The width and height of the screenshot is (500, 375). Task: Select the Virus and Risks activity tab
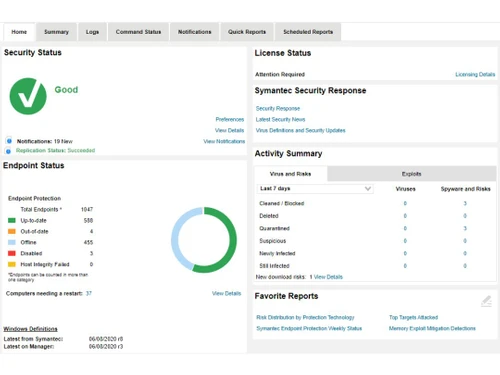point(290,174)
